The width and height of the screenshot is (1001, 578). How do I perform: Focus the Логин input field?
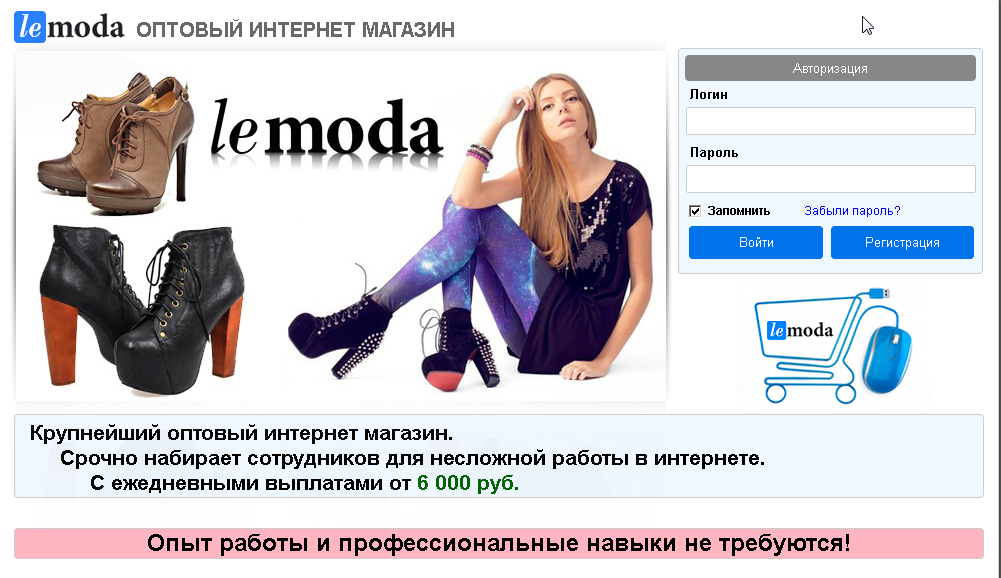tap(831, 121)
